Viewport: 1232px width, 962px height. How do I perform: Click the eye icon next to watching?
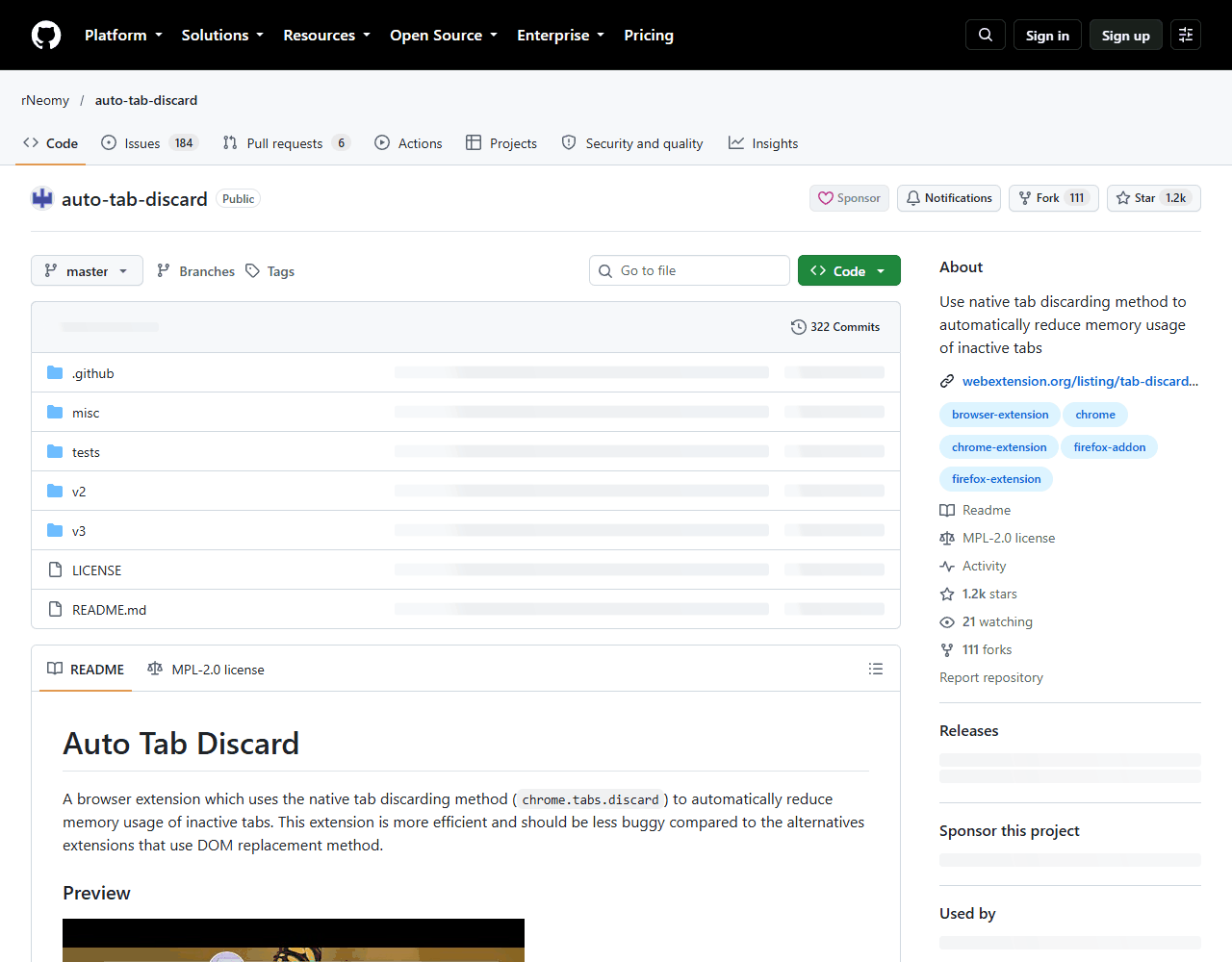(947, 622)
